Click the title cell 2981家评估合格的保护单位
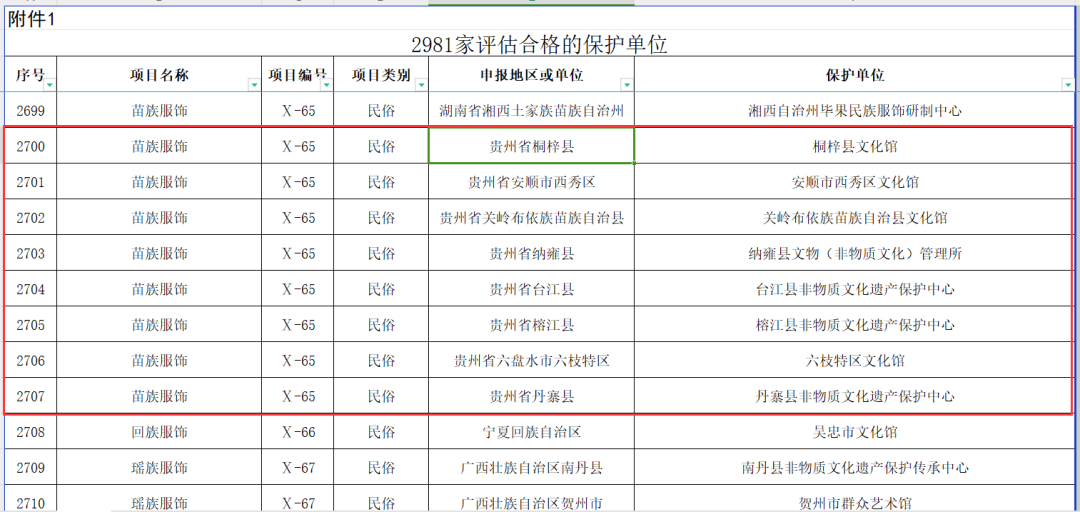 click(539, 45)
